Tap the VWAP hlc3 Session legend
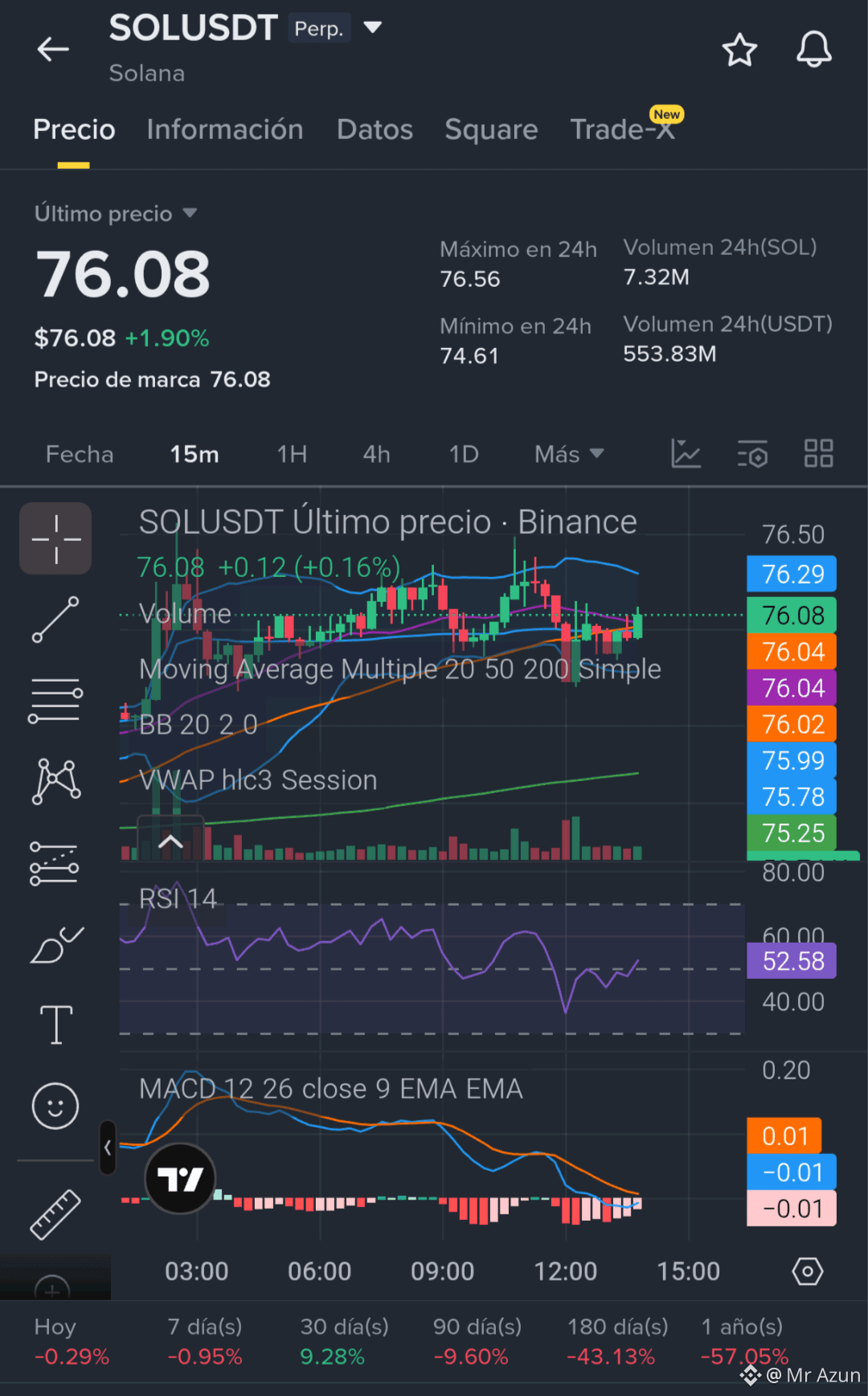868x1396 pixels. (x=258, y=780)
